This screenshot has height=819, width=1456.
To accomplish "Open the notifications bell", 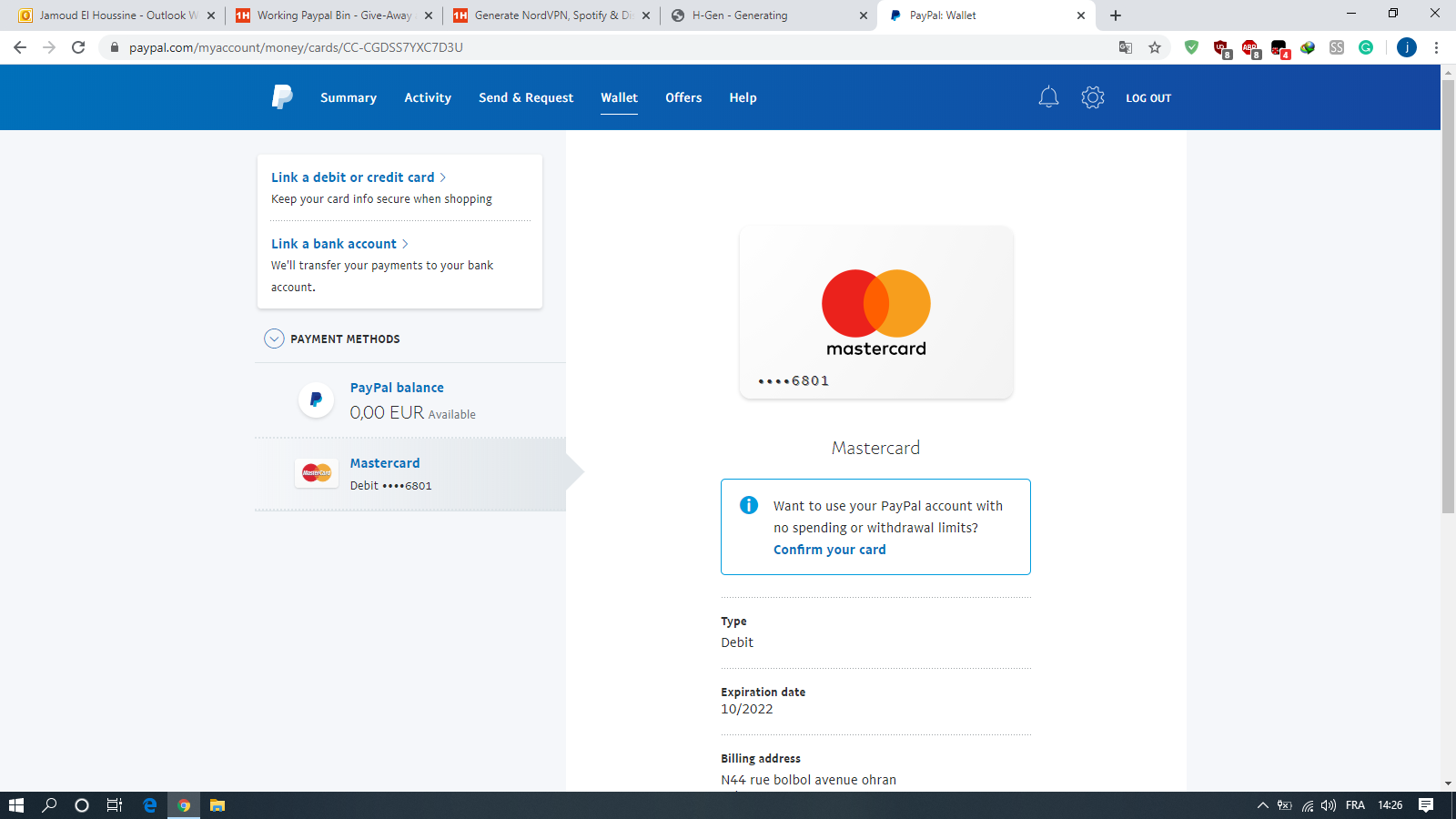I will (1048, 97).
